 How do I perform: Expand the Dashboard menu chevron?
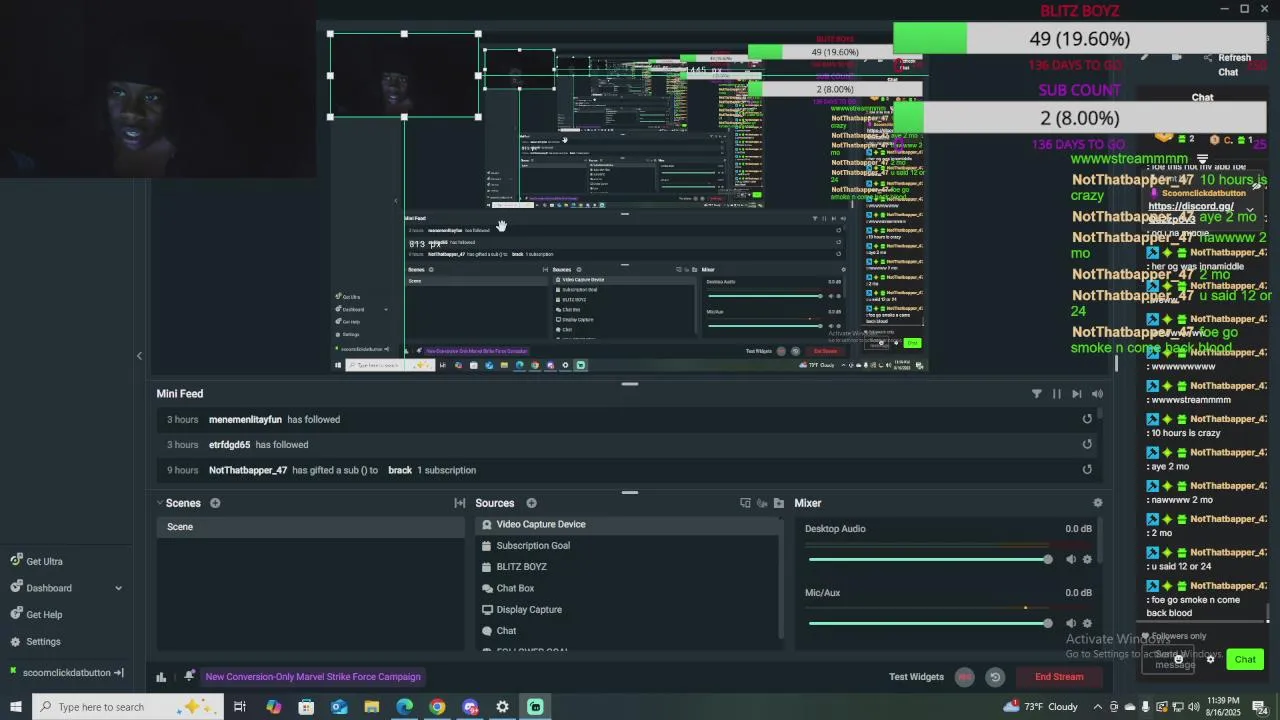coord(118,588)
